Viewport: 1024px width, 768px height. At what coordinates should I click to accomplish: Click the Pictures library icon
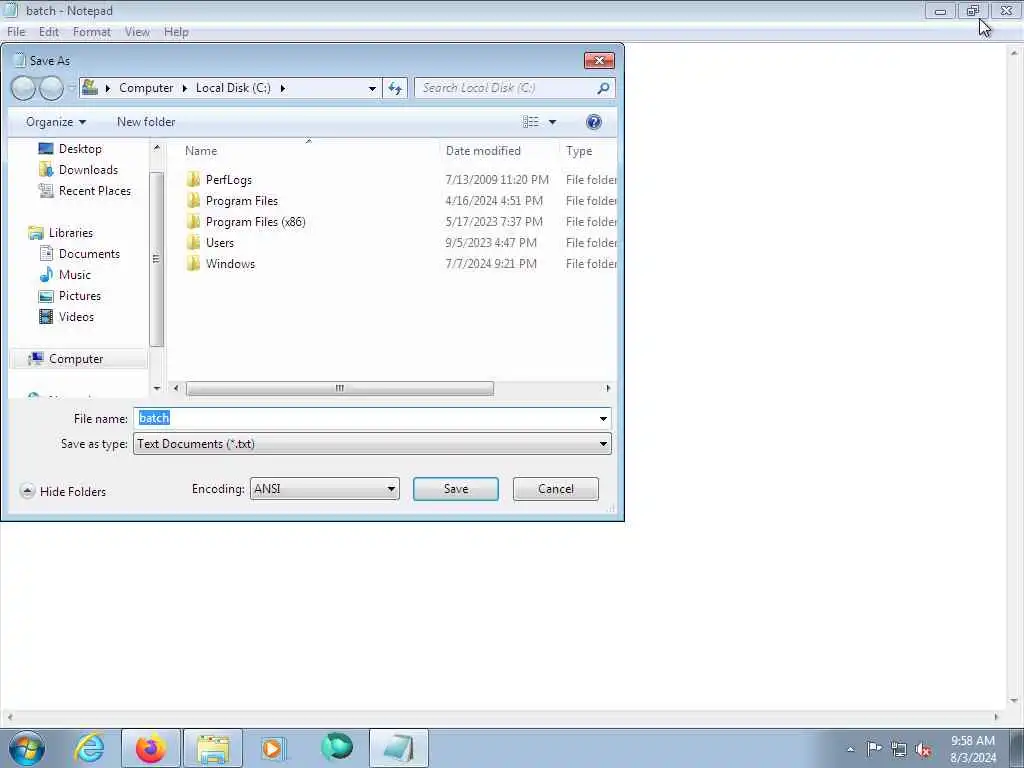(x=46, y=296)
